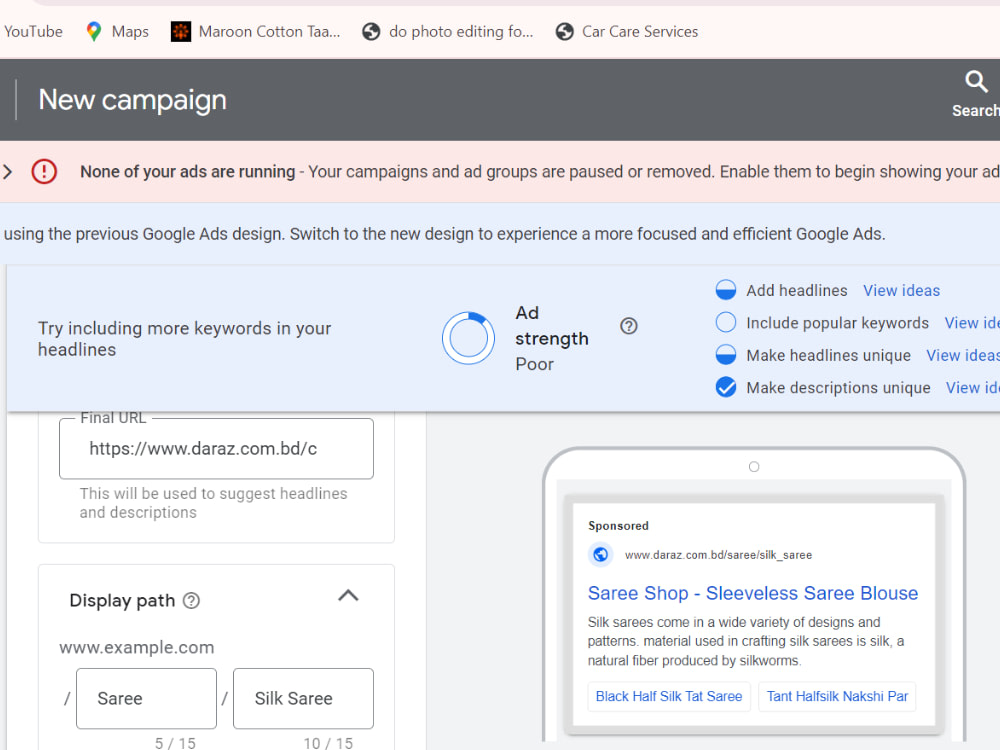Click Display path help icon
The width and height of the screenshot is (1000, 750).
[191, 600]
